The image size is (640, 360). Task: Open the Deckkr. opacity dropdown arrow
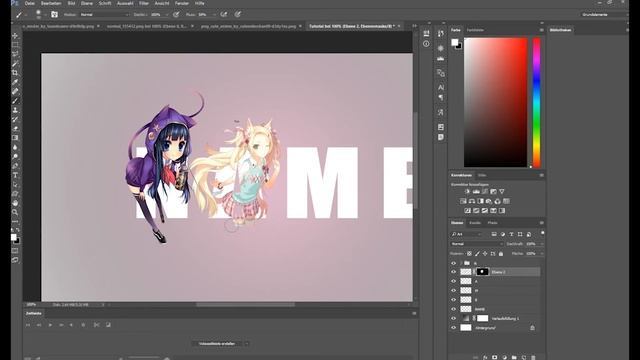(x=167, y=14)
